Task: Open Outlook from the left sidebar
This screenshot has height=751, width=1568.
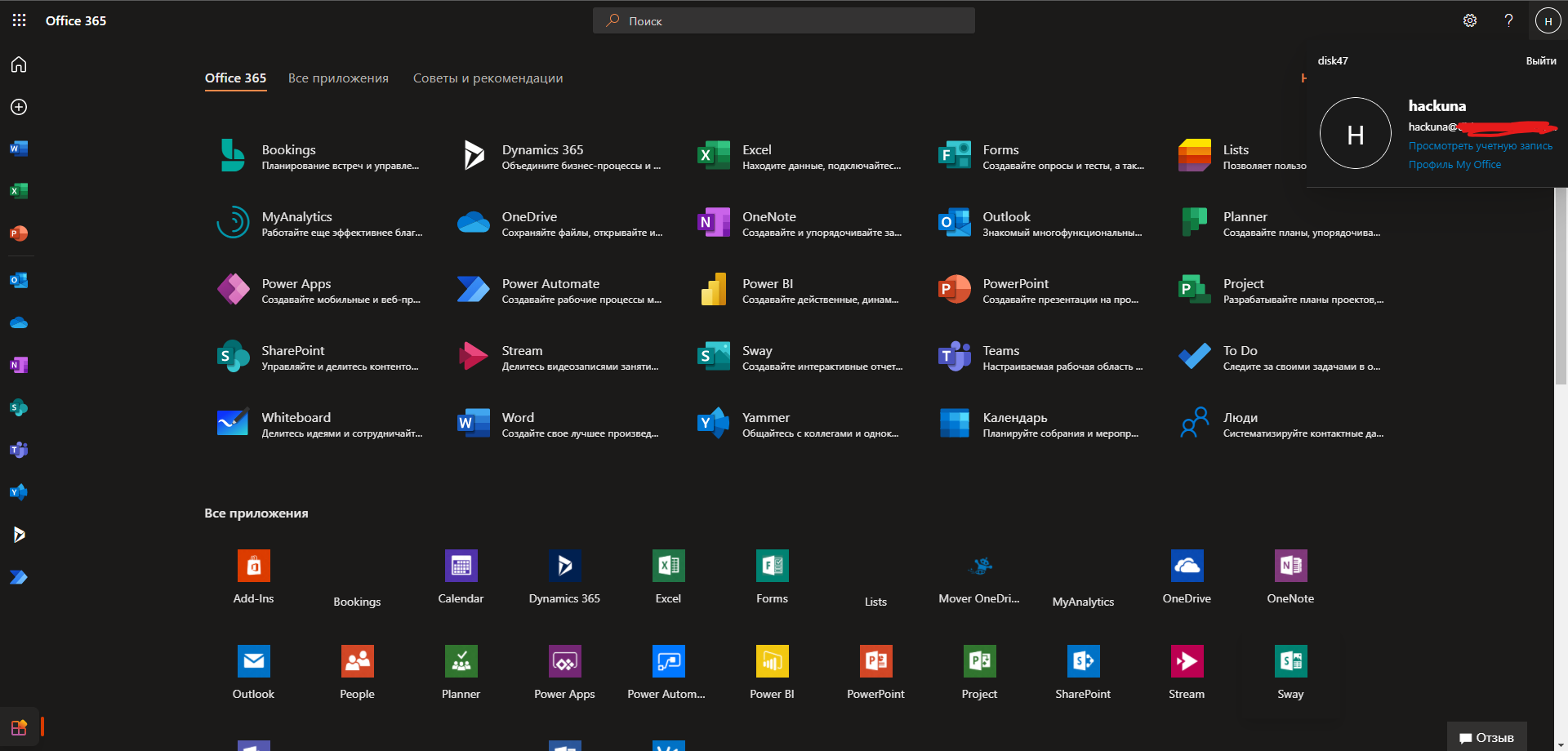Action: point(19,280)
